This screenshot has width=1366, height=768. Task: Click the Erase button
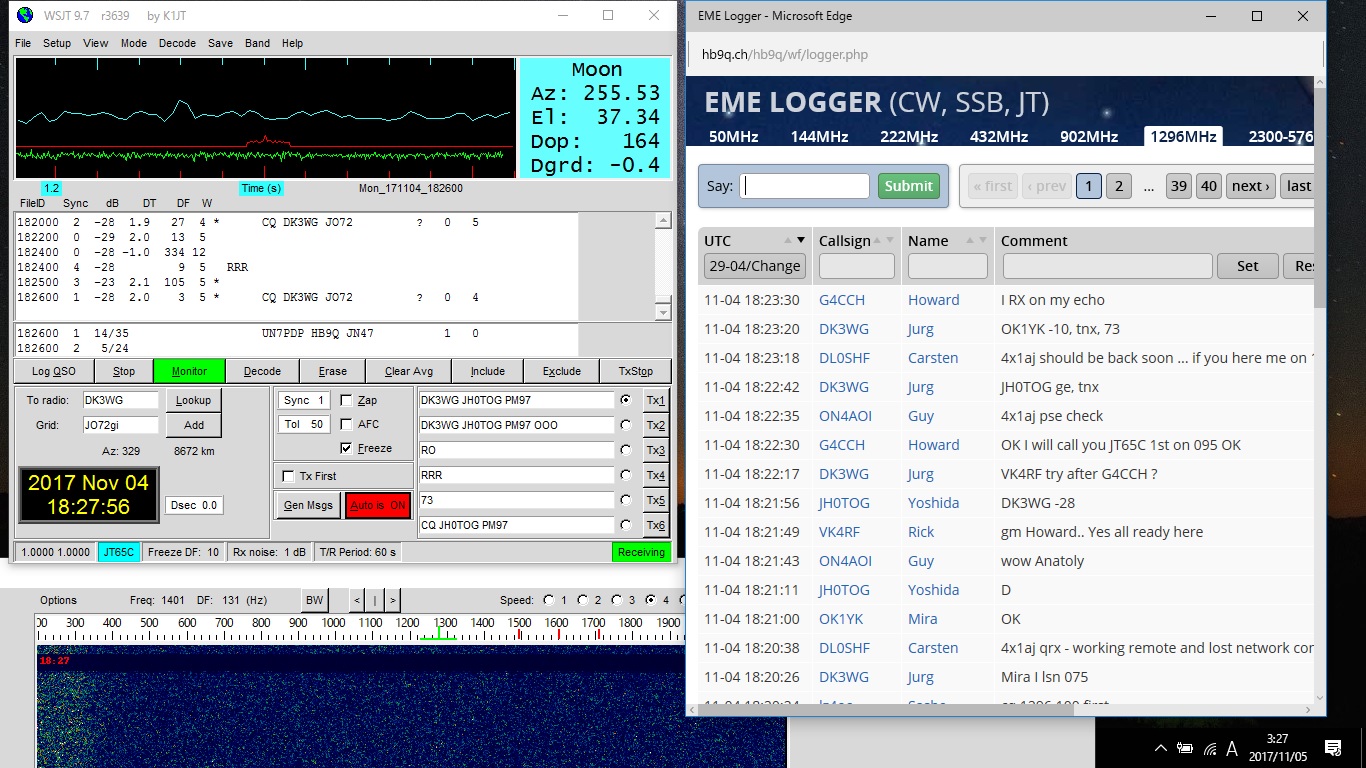pos(333,371)
